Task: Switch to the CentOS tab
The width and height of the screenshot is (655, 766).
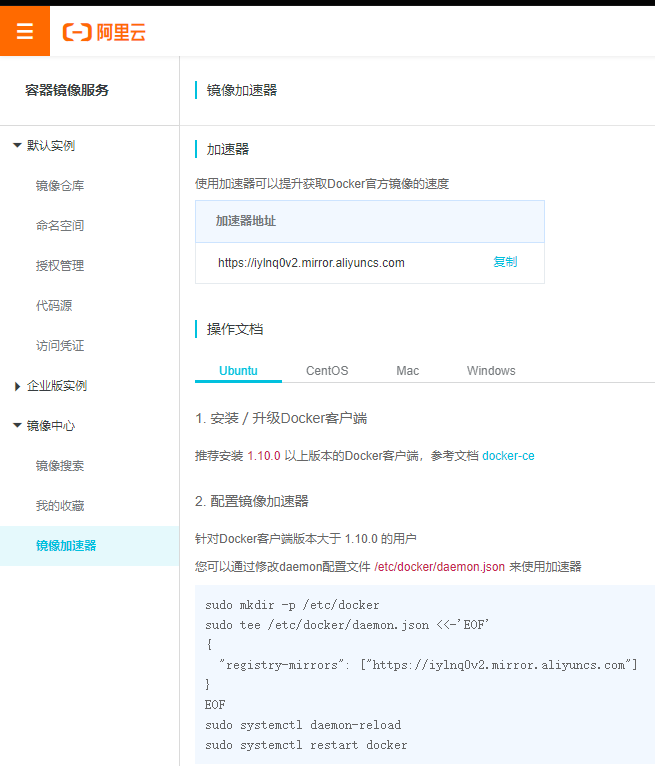Action: 327,371
